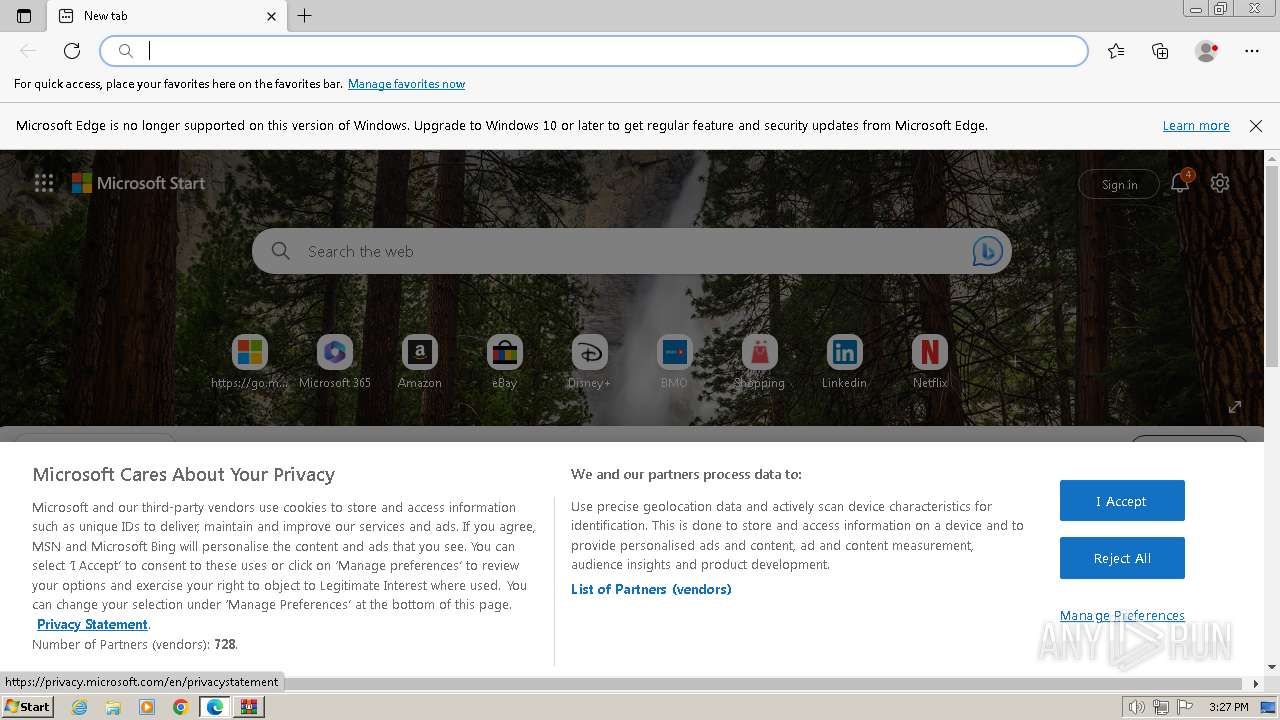Open the Netflix quick link

tap(930, 362)
